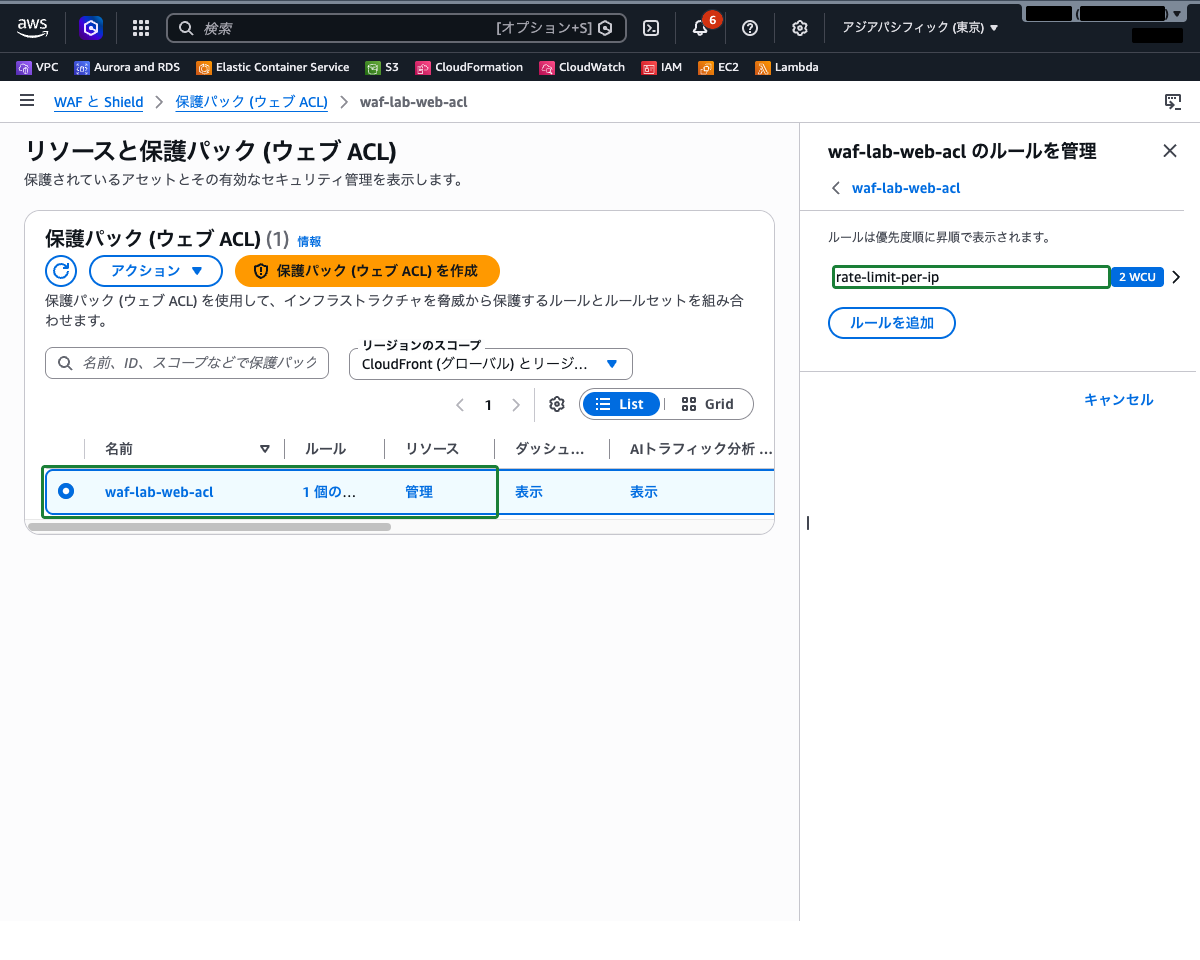The image size is (1200, 960).
Task: Open the EC2 bookmark shortcut
Action: click(x=719, y=67)
